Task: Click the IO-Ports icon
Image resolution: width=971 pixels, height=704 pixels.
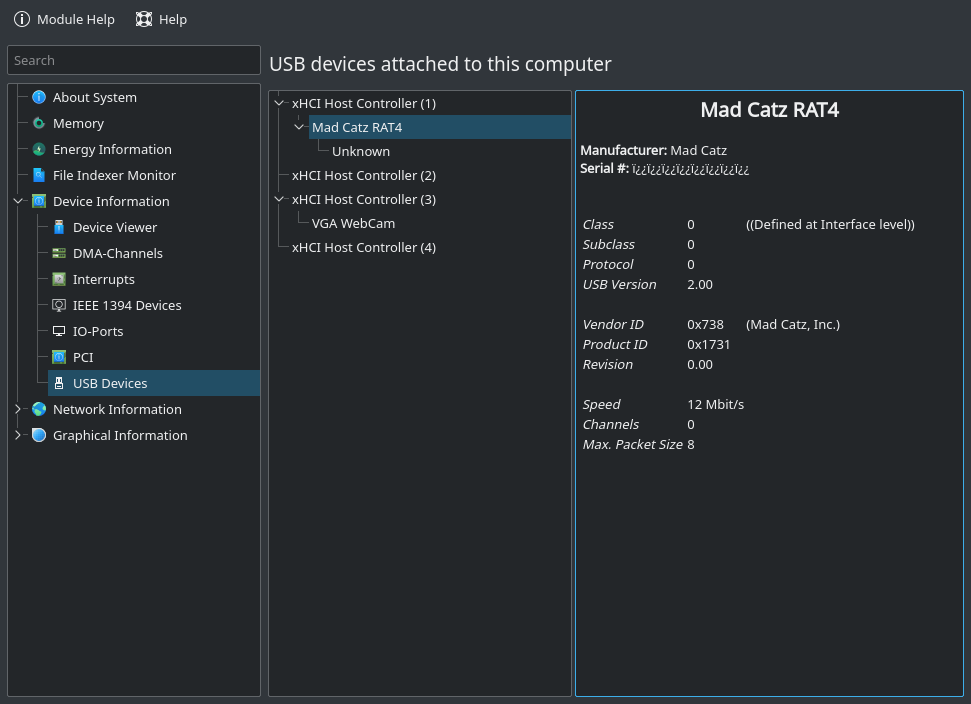Action: click(59, 331)
